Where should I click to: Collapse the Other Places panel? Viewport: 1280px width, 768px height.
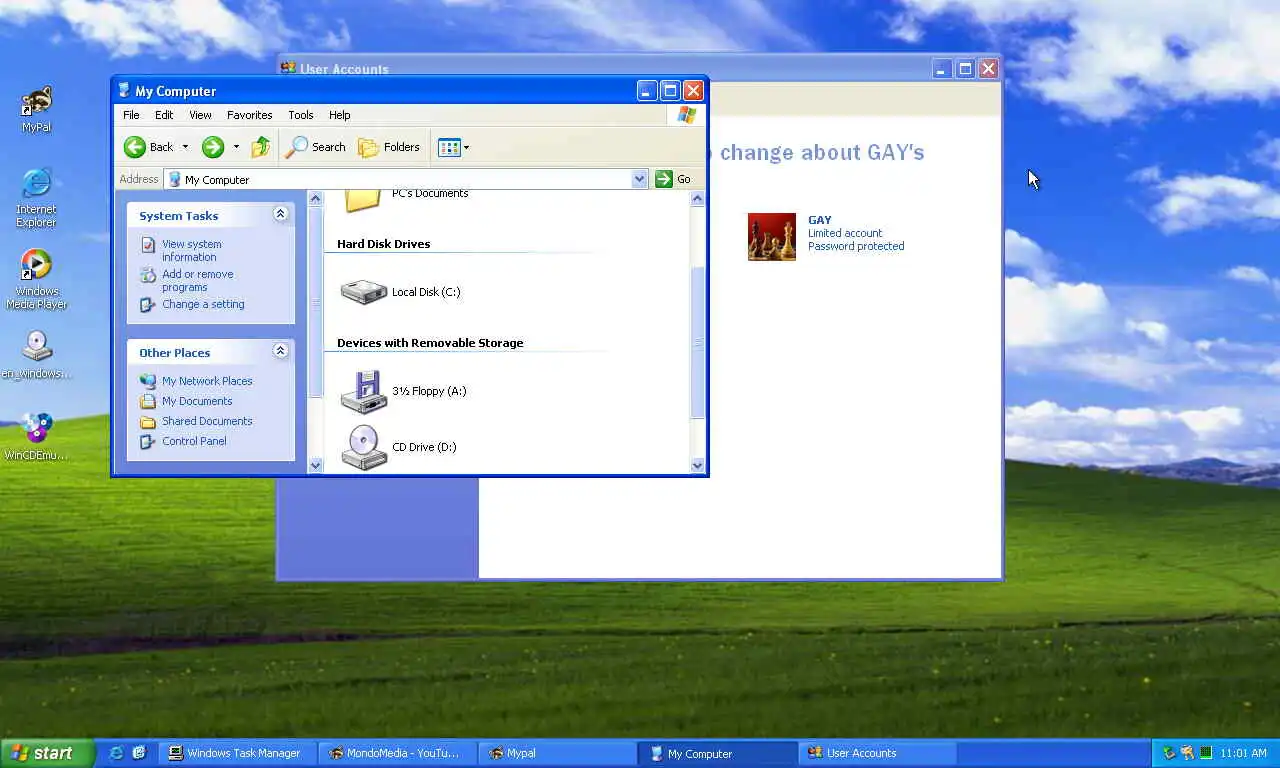(x=280, y=351)
